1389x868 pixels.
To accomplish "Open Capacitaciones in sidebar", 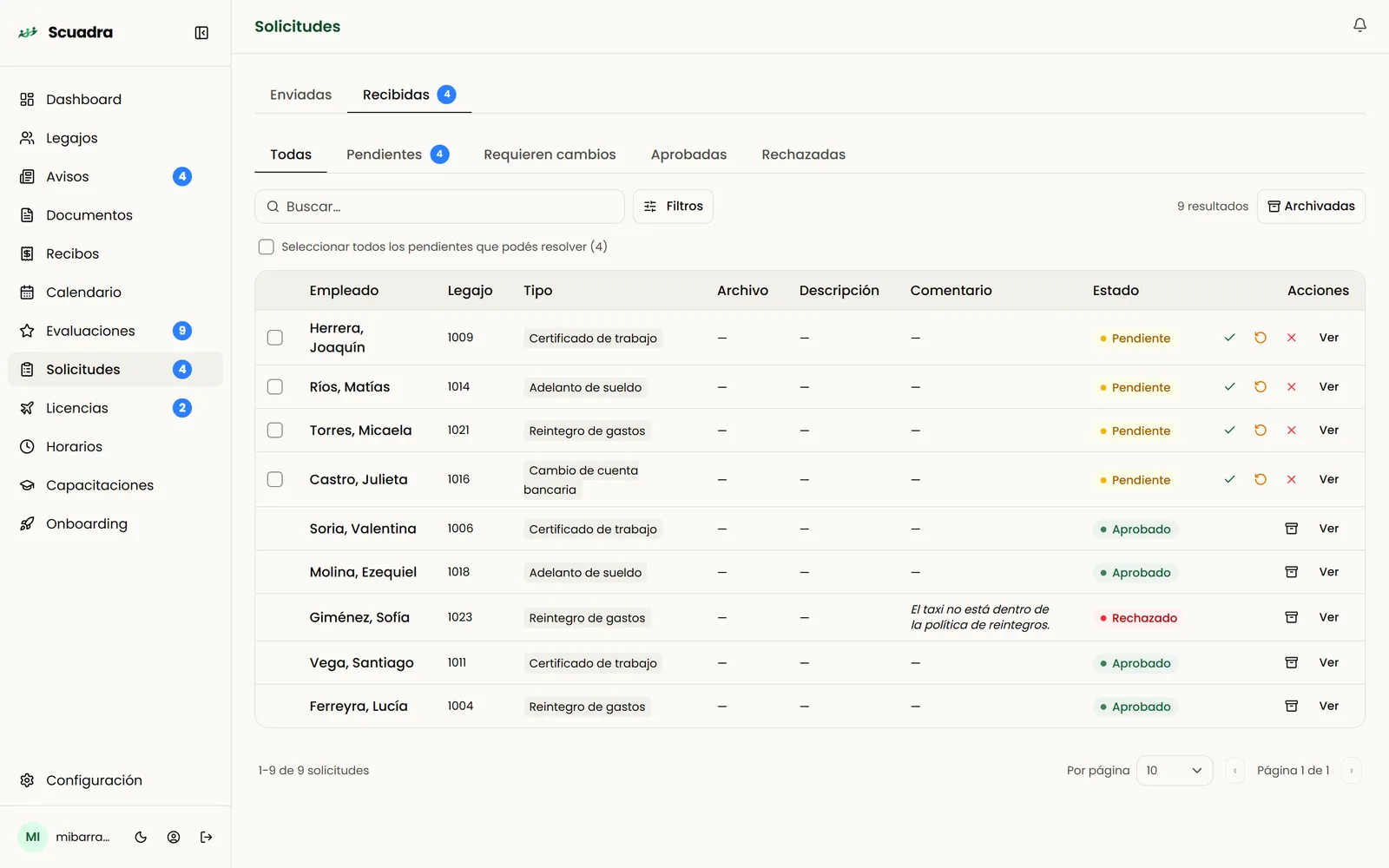I will click(115, 485).
